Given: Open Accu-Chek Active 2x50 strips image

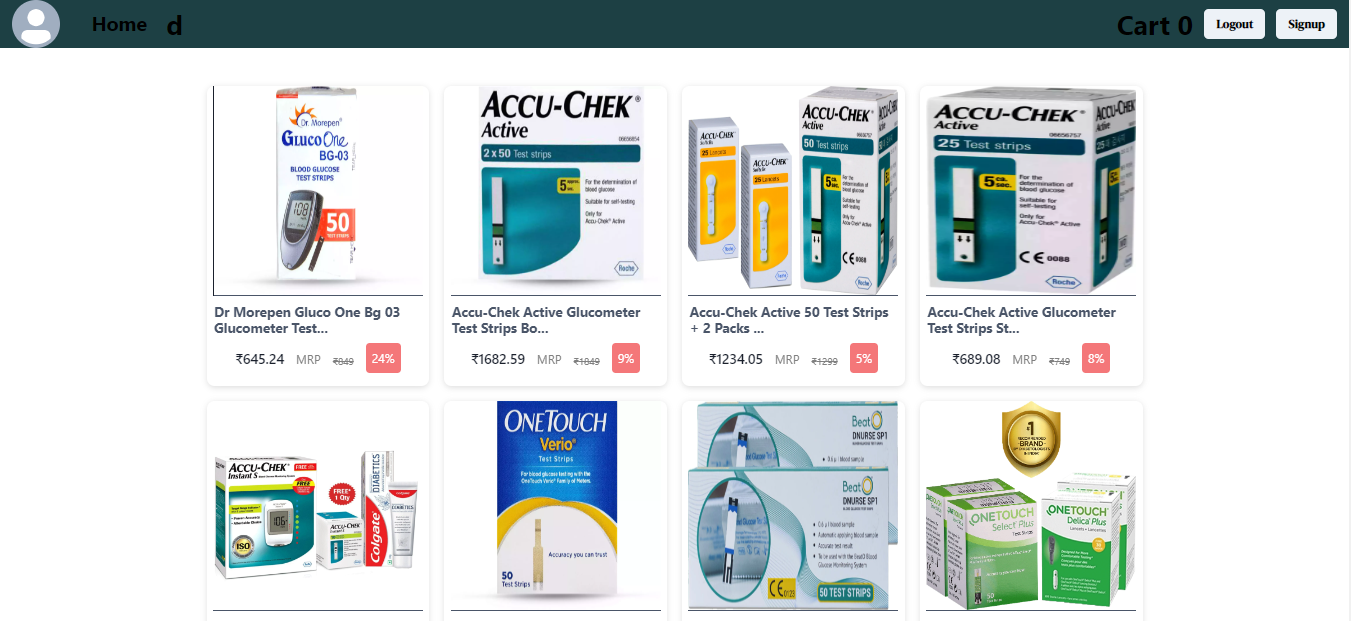Looking at the screenshot, I should (x=556, y=190).
